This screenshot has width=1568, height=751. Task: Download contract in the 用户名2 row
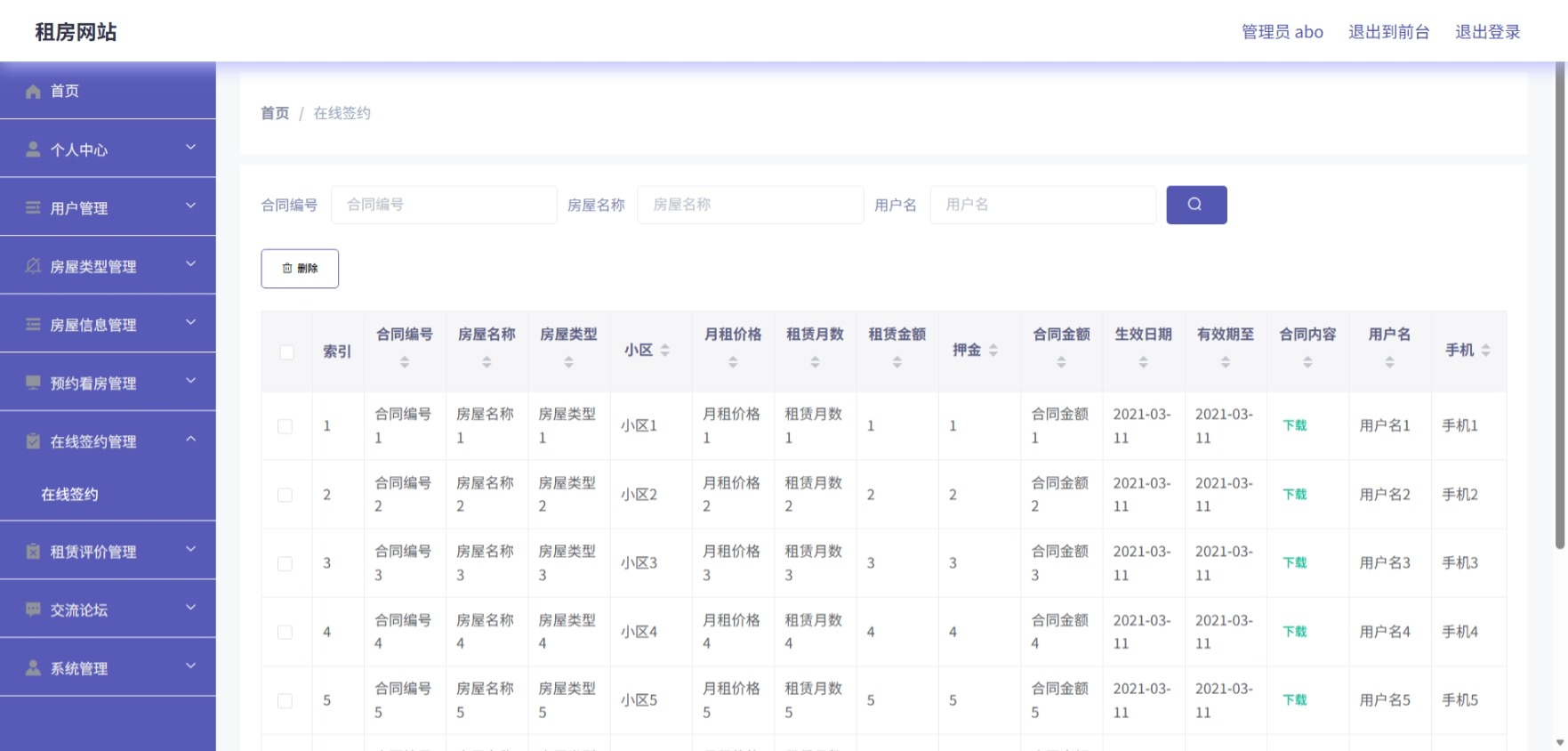pyautogui.click(x=1295, y=494)
